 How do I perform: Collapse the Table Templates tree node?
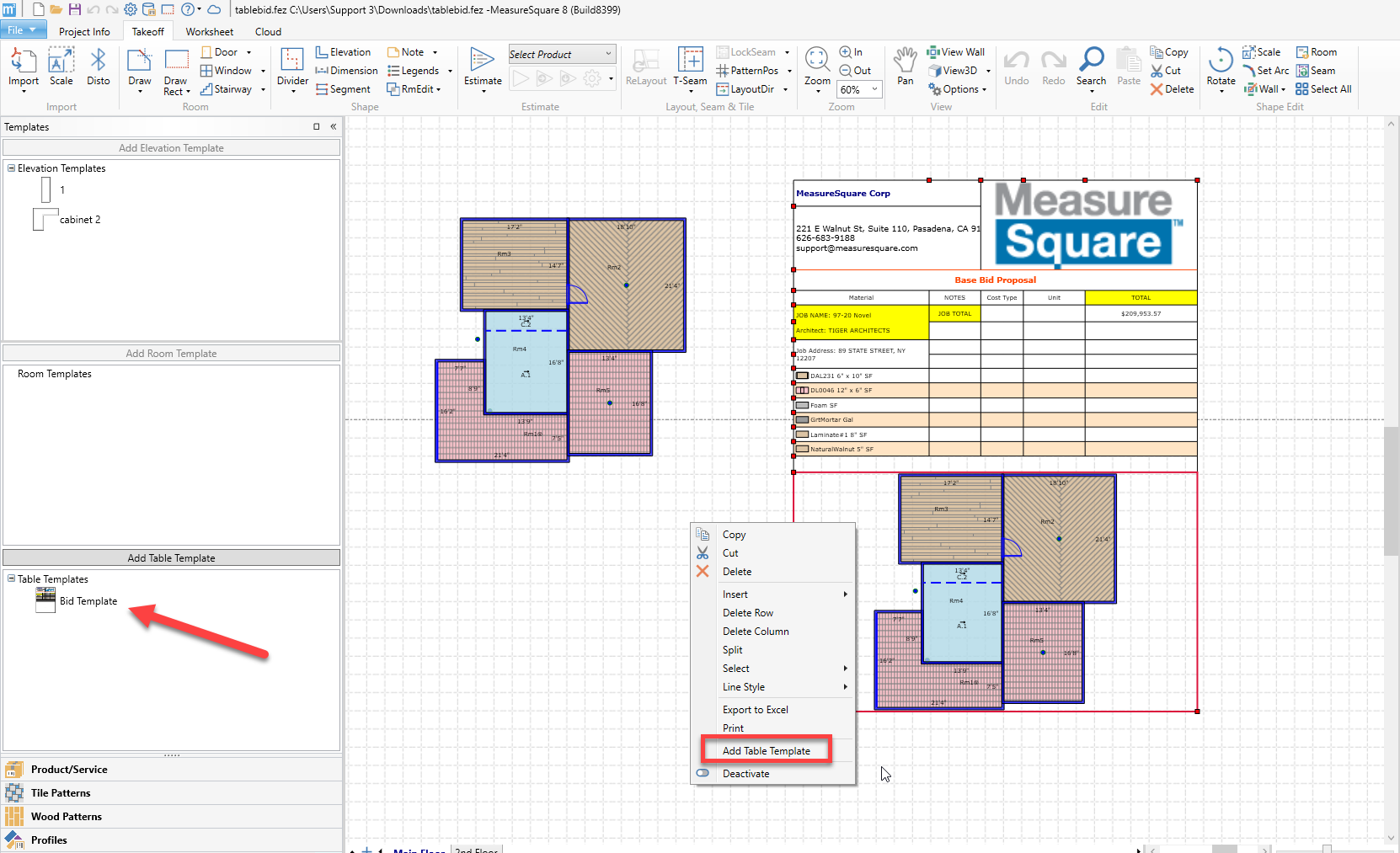(x=12, y=579)
